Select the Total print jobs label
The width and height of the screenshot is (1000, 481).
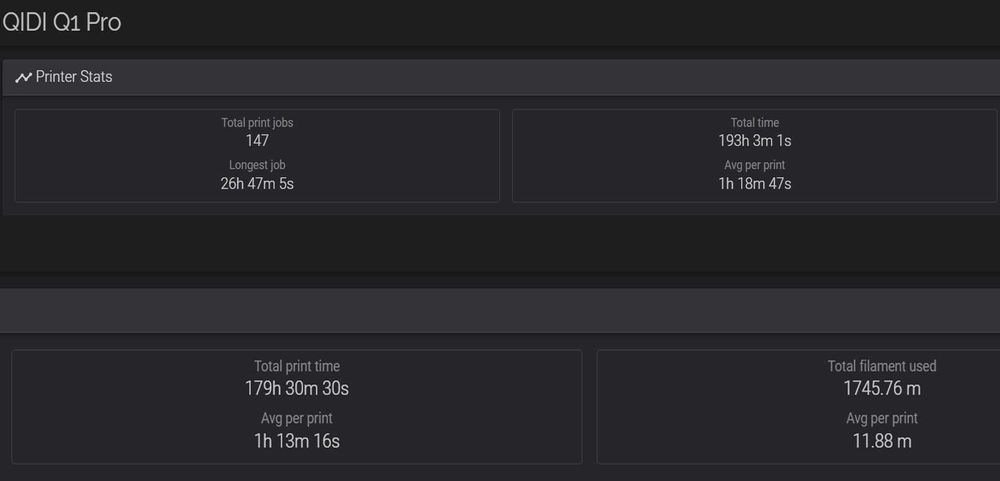point(257,123)
